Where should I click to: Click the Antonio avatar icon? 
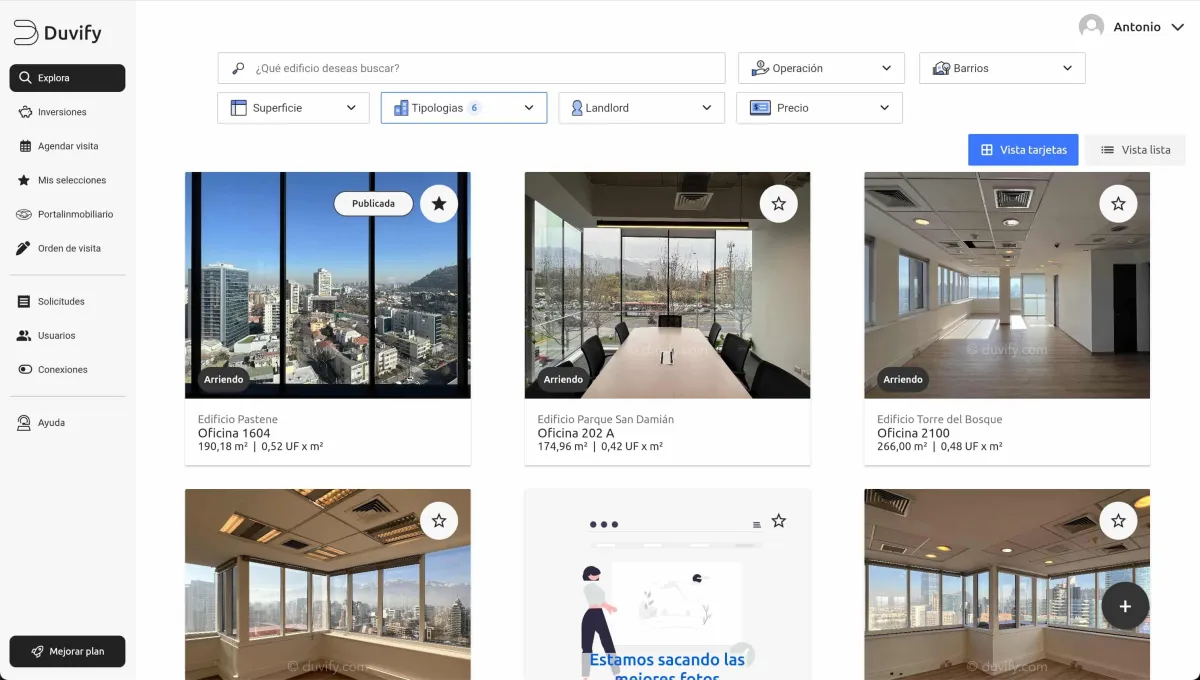tap(1091, 27)
